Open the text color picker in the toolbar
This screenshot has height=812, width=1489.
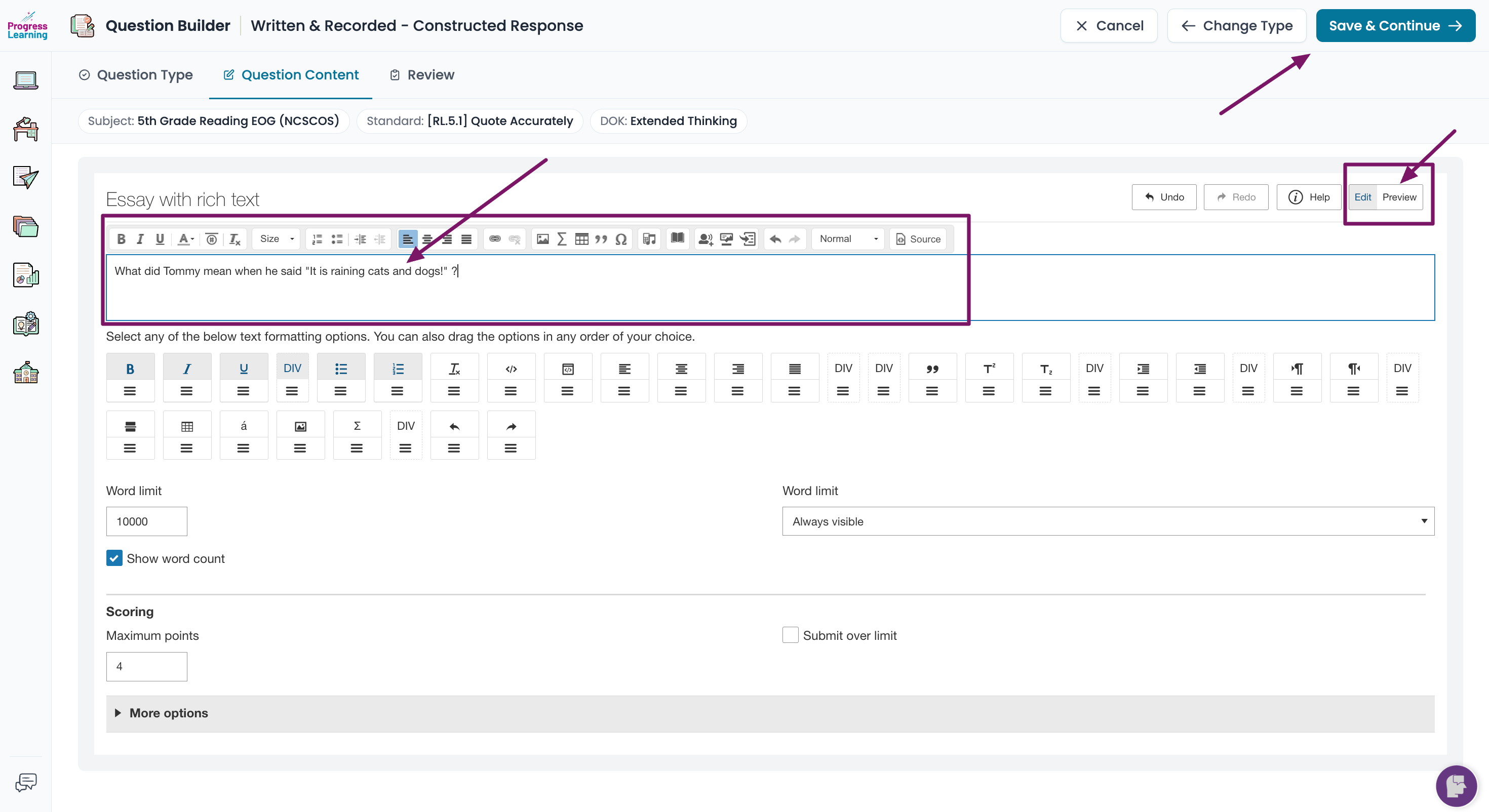click(x=185, y=238)
